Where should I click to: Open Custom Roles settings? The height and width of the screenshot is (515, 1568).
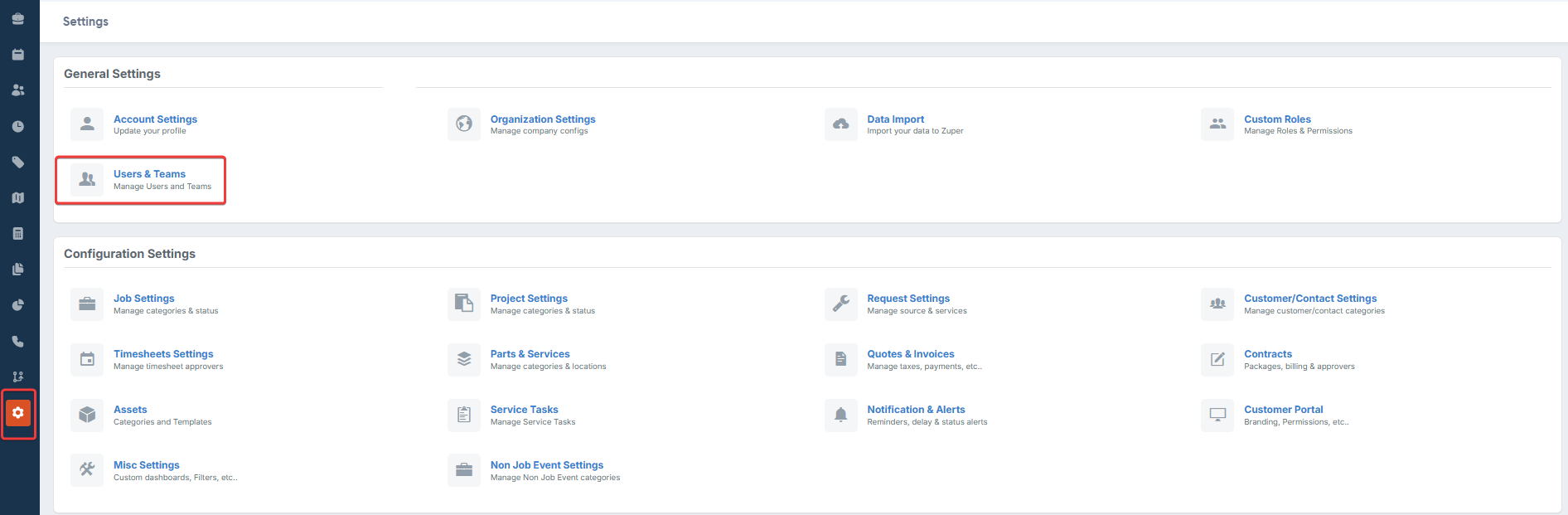pyautogui.click(x=1277, y=119)
